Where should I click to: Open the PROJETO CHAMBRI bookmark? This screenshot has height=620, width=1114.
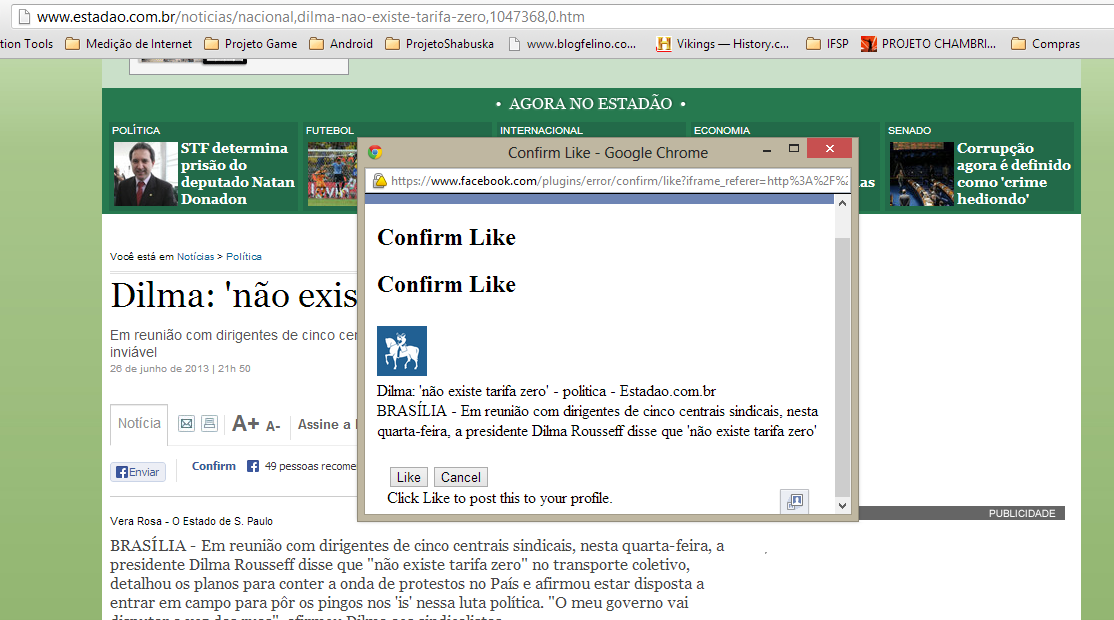click(928, 44)
